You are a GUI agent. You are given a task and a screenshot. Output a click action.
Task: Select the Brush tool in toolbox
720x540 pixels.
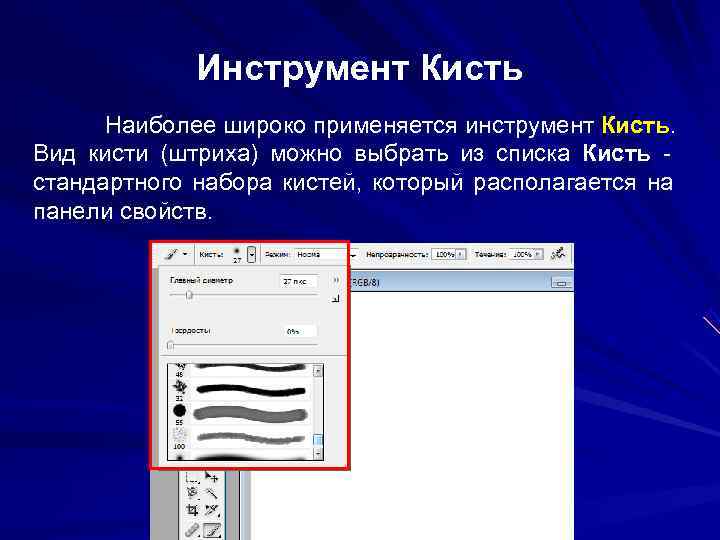(x=212, y=530)
